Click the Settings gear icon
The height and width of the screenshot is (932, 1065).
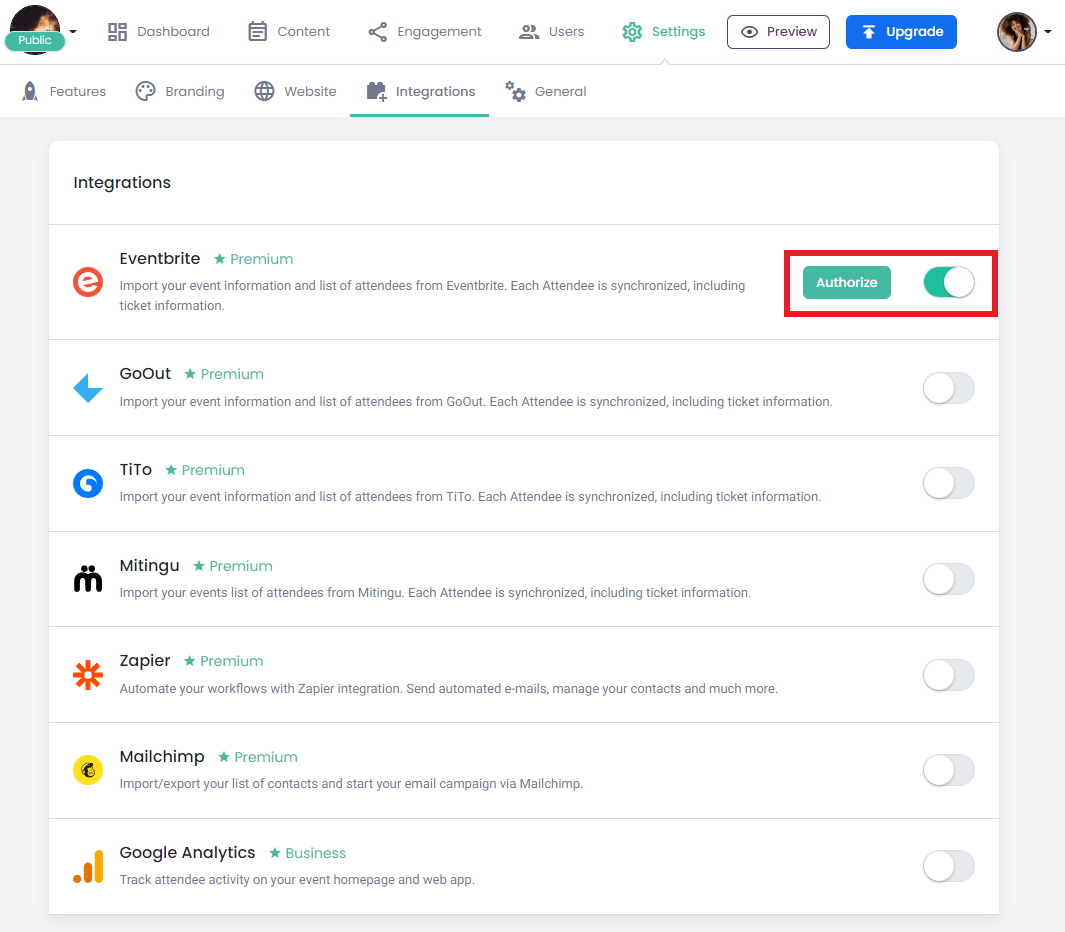(x=632, y=32)
